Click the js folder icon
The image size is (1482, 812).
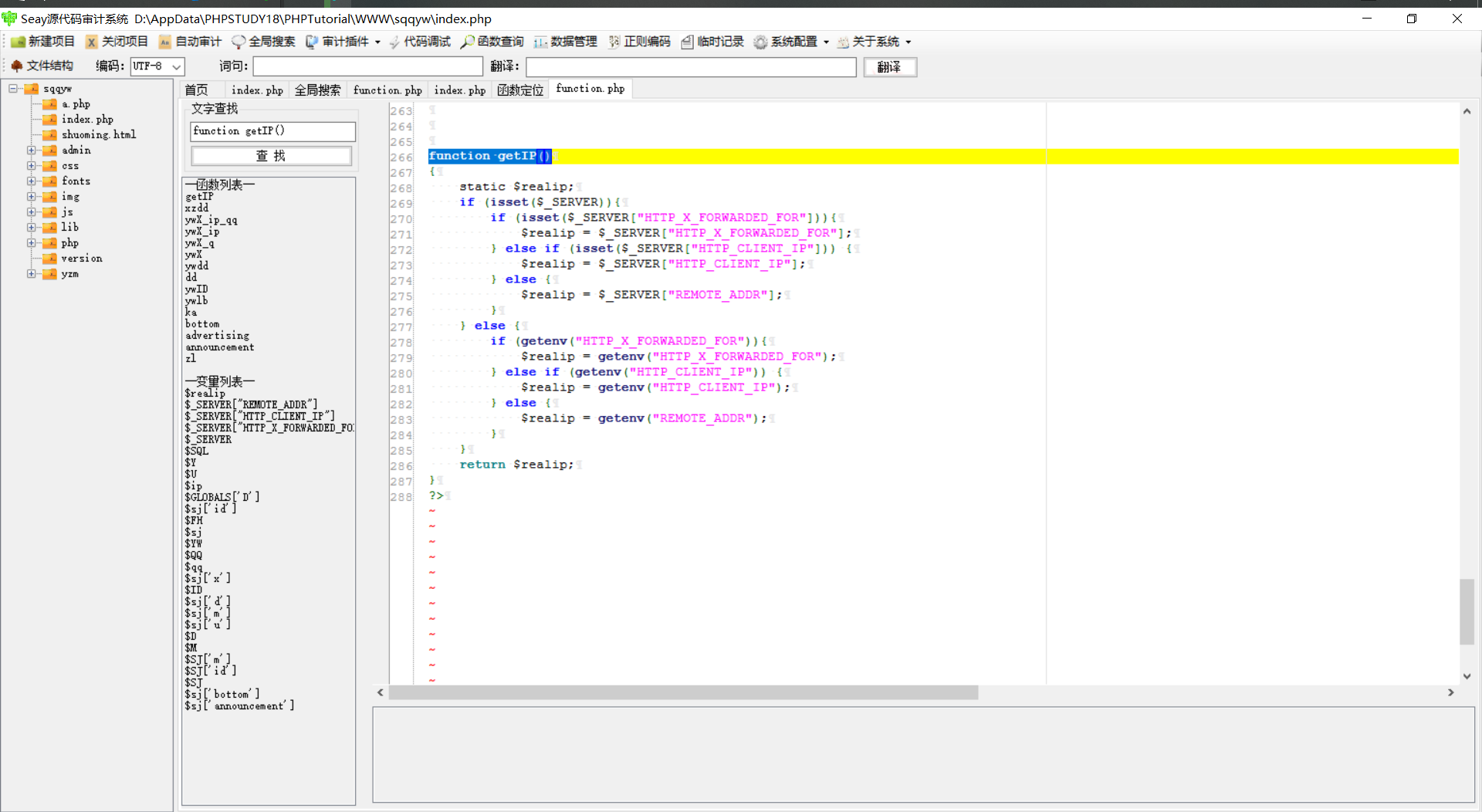49,212
